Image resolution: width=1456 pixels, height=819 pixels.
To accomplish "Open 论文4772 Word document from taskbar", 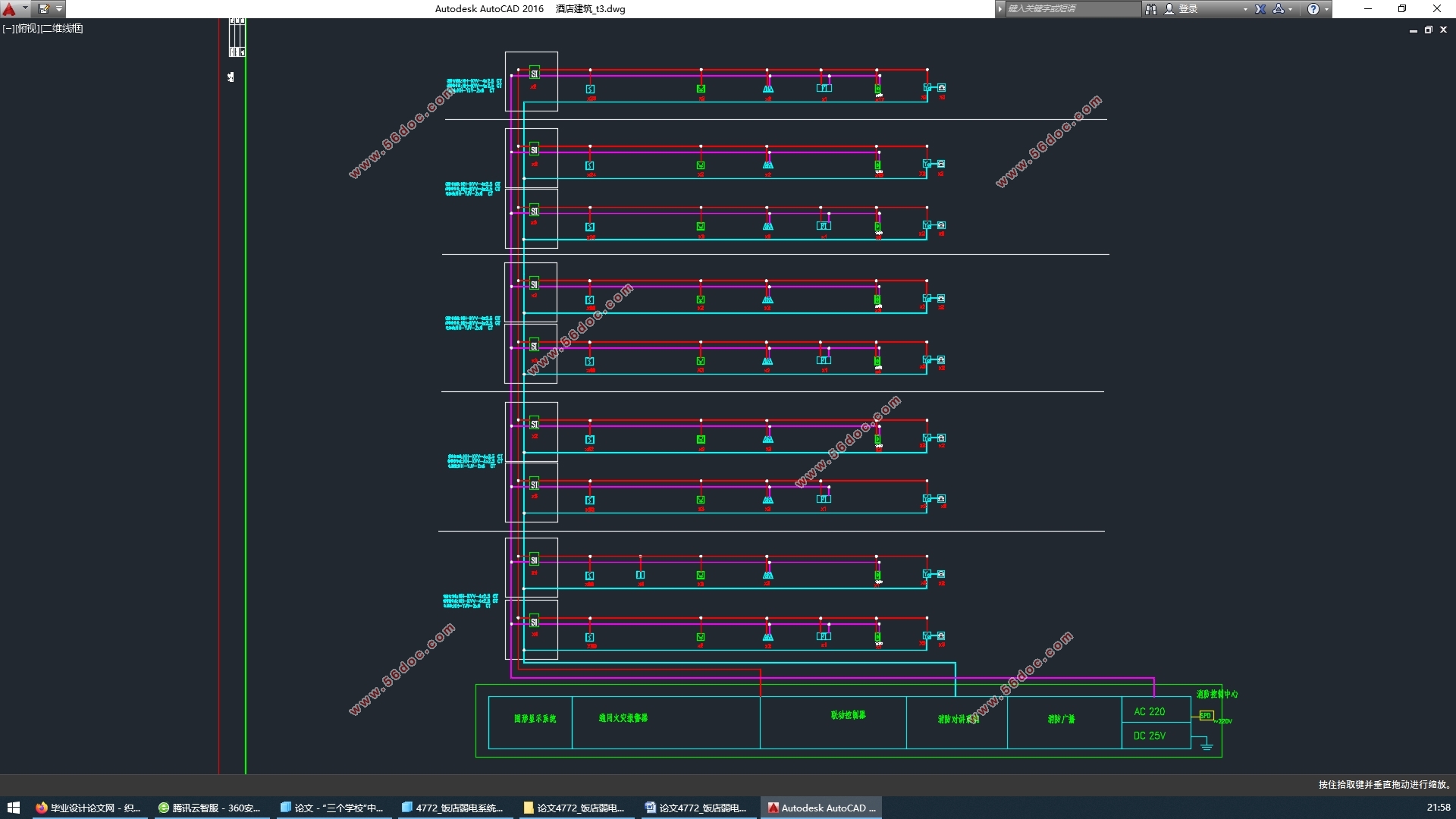I will tap(696, 808).
